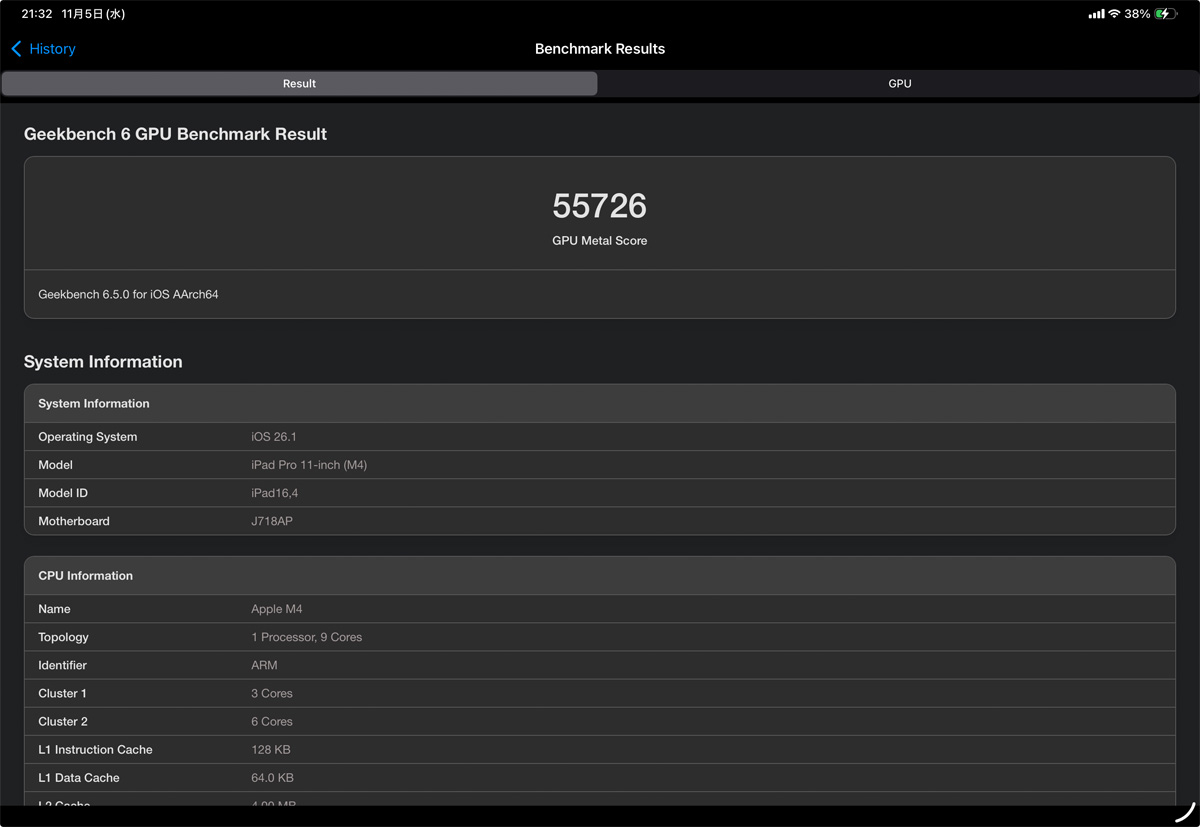The height and width of the screenshot is (827, 1200).
Task: Open the GPU tab
Action: point(899,84)
